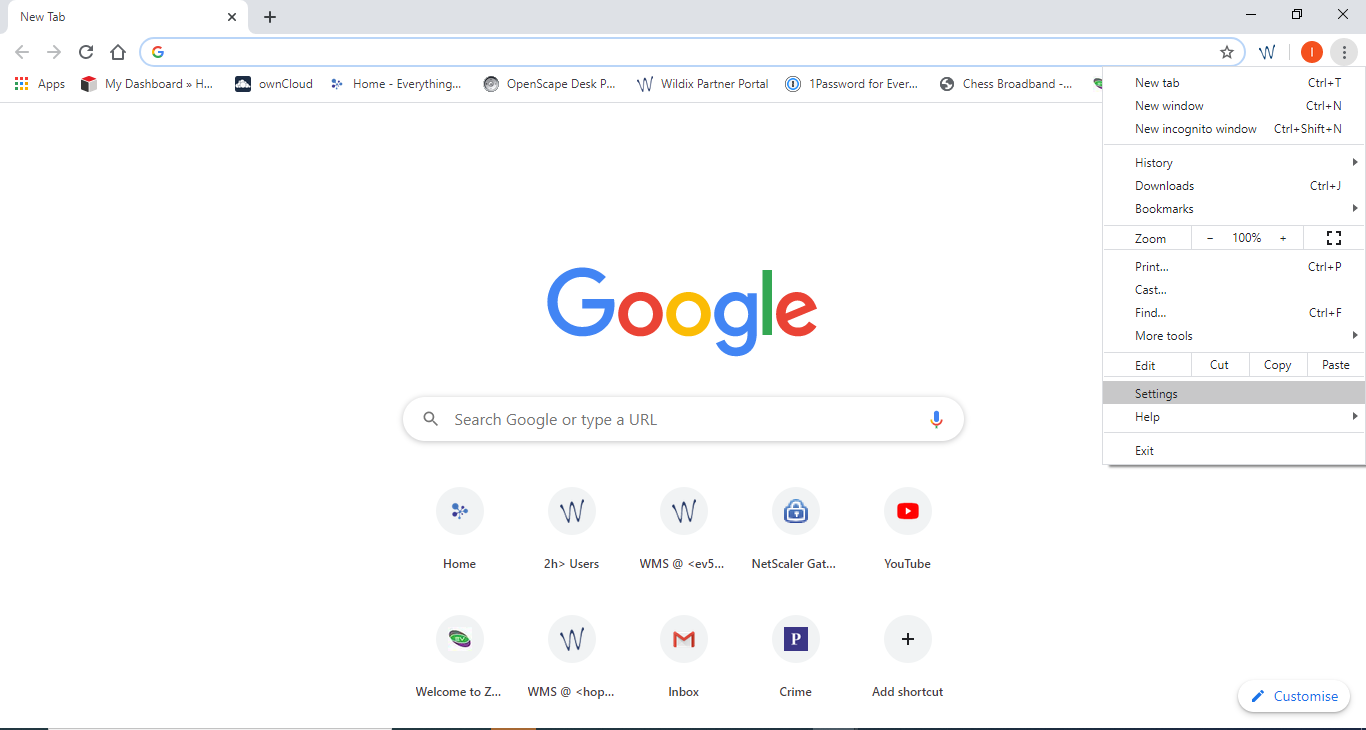Open the ownCloud bookmark

coord(273,84)
